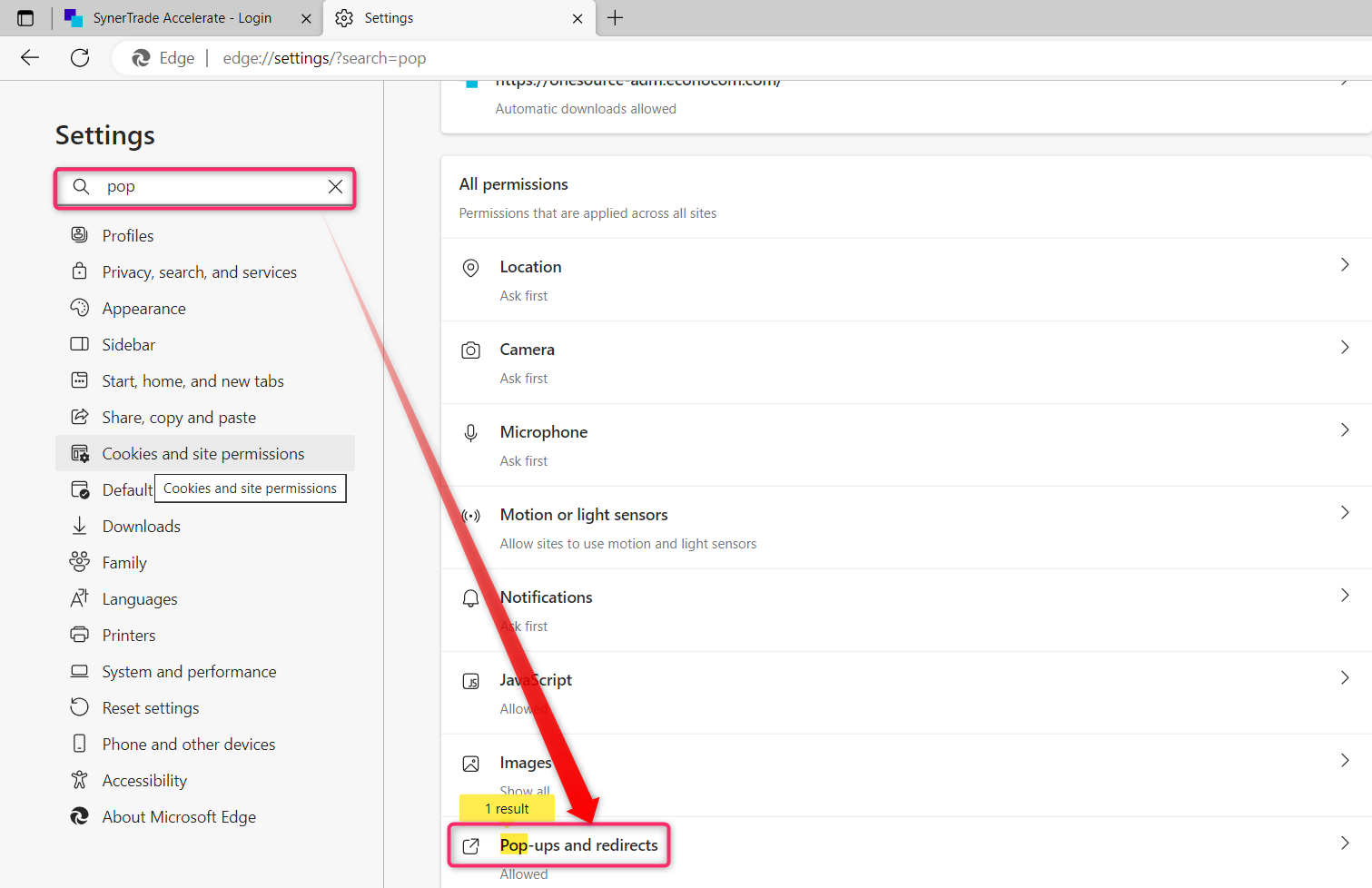Open Share, copy and paste settings
Screen dimensions: 1372x888
[x=205, y=418]
